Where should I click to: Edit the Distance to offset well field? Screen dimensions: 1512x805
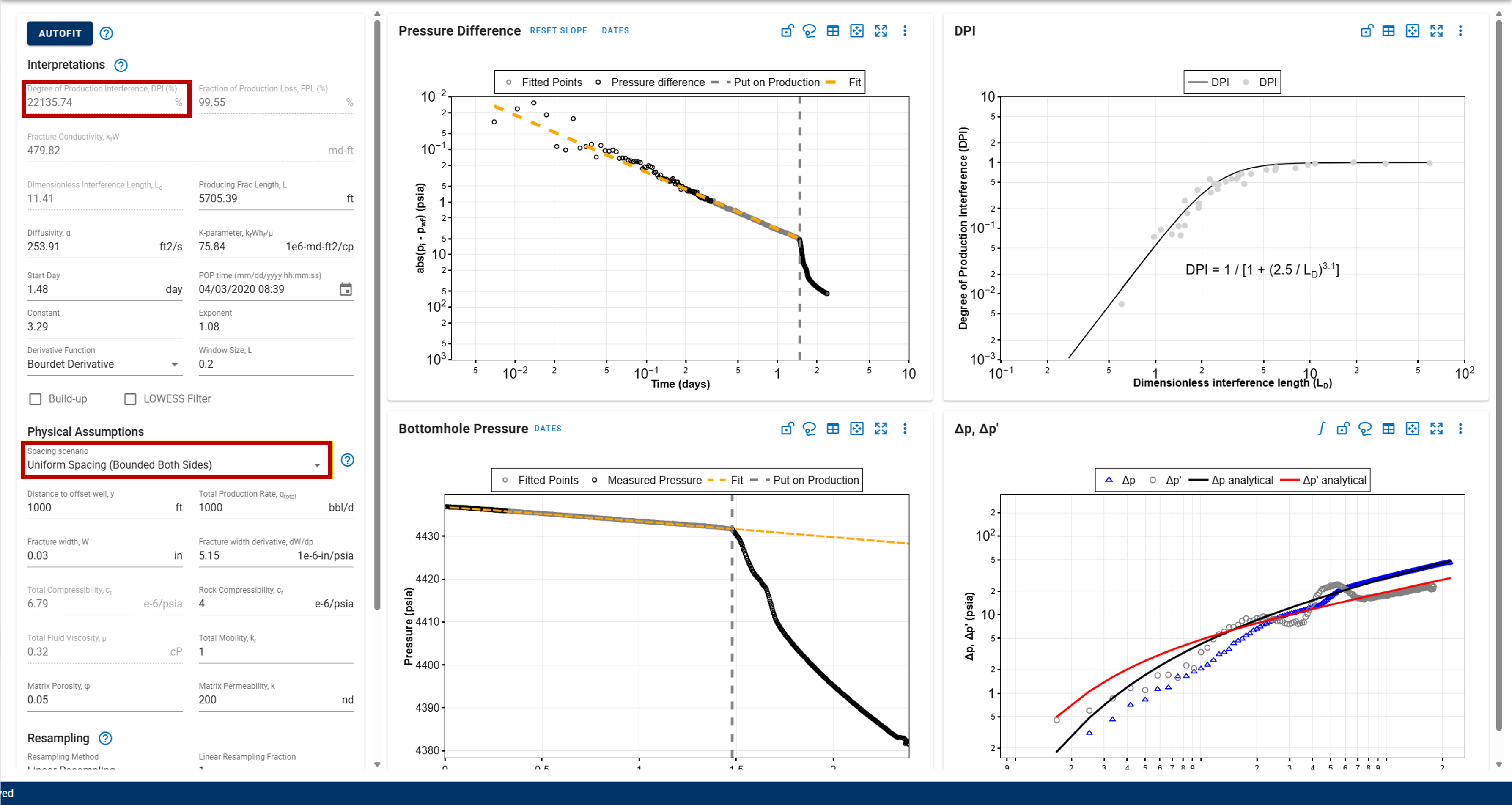coord(104,507)
